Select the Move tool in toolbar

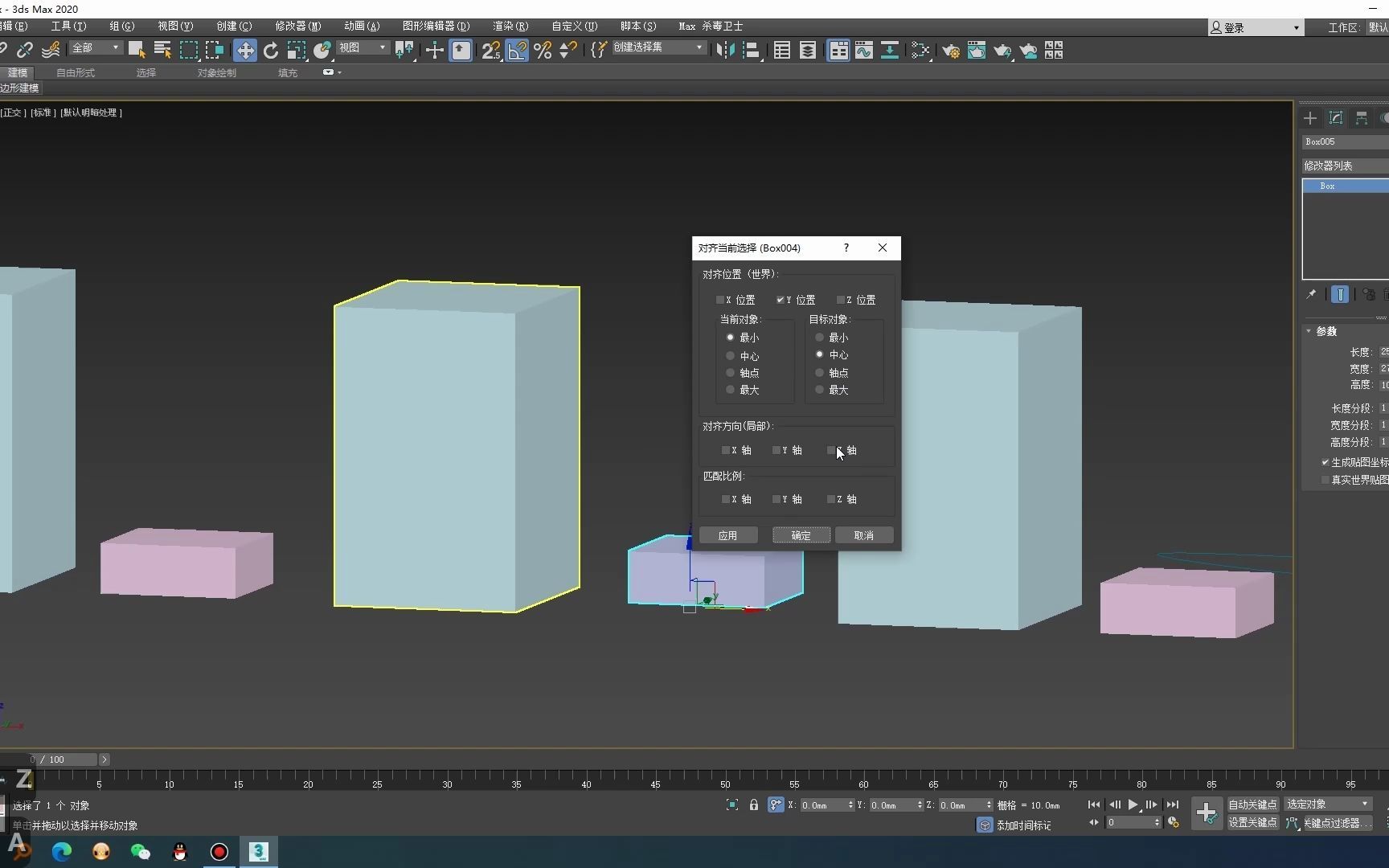pos(244,51)
